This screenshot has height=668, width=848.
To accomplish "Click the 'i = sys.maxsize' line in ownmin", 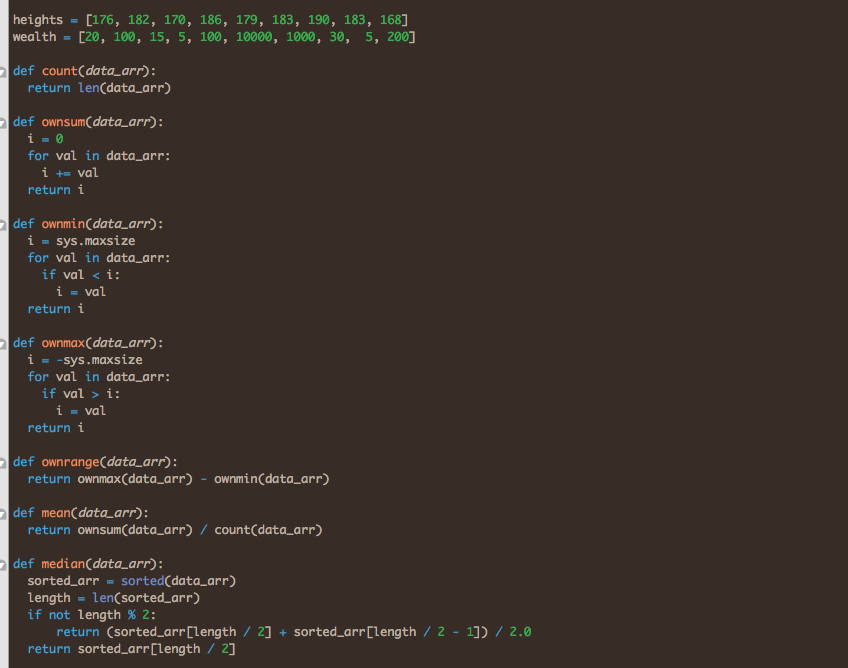I will 82,241.
